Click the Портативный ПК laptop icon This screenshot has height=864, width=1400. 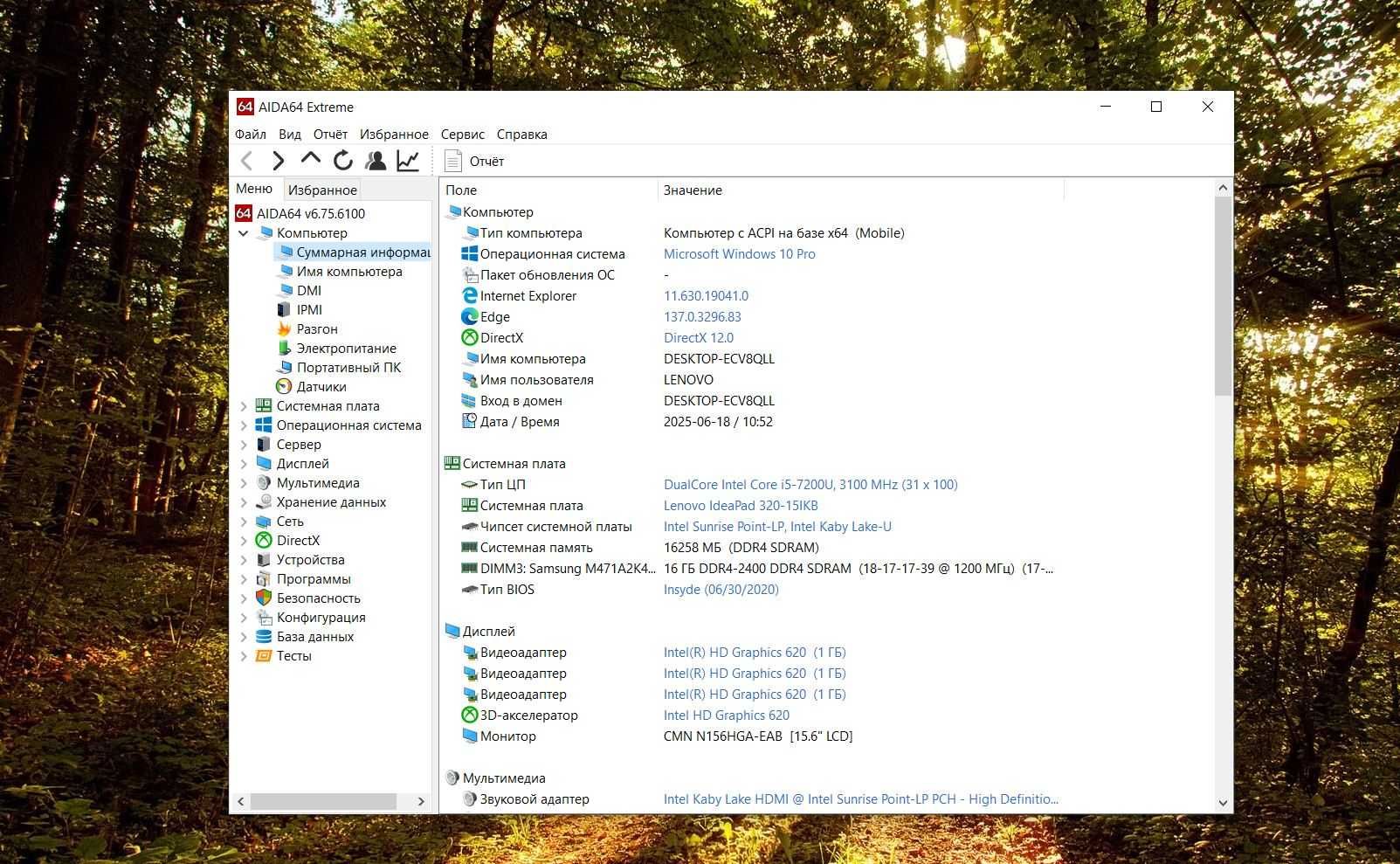point(284,367)
